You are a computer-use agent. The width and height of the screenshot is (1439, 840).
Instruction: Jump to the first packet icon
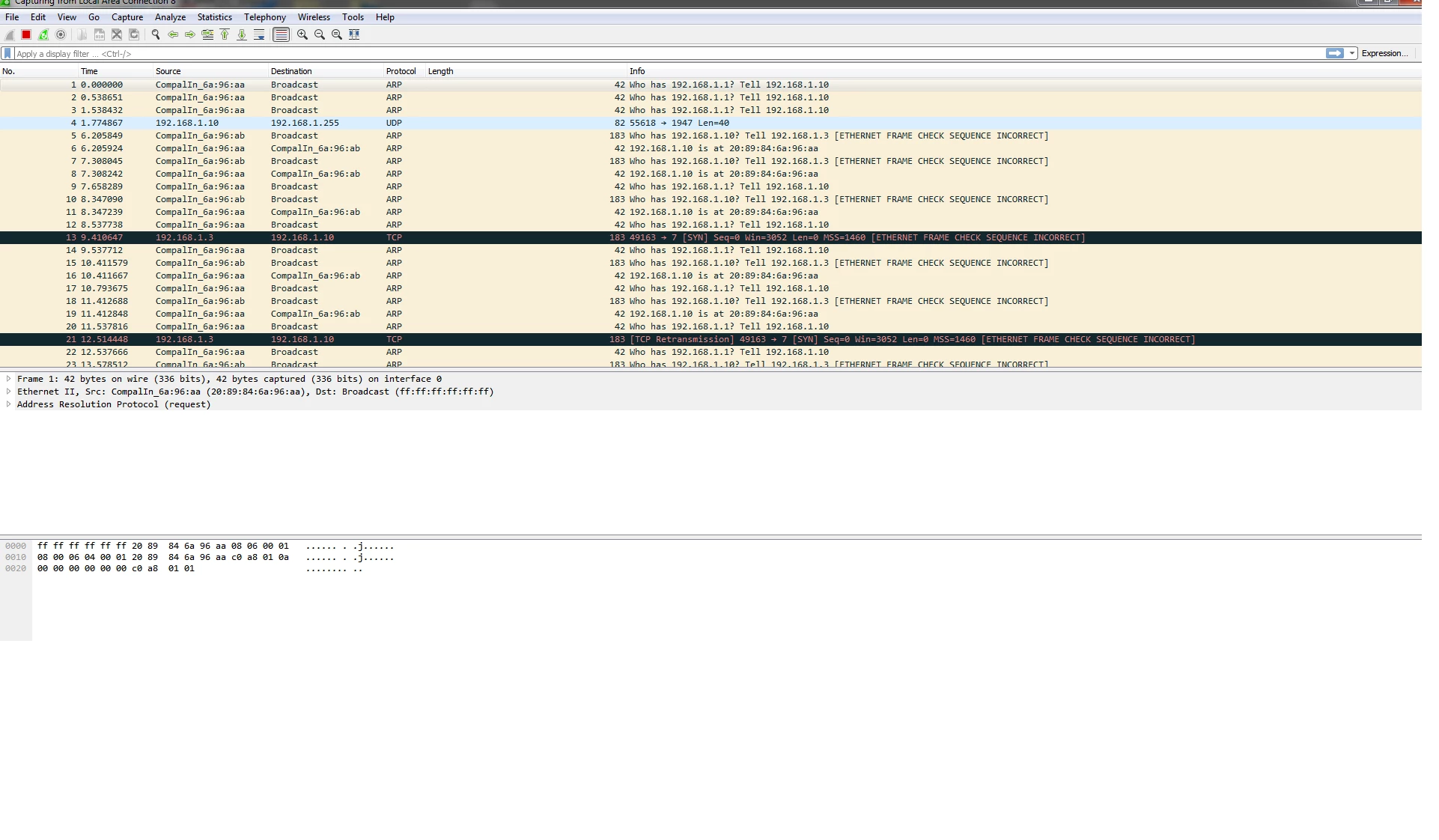[x=225, y=34]
